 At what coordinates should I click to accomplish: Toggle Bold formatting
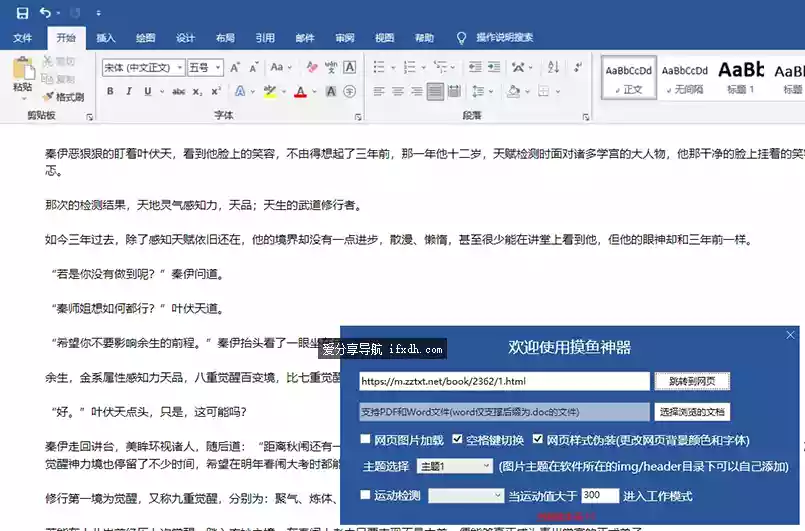click(x=110, y=91)
